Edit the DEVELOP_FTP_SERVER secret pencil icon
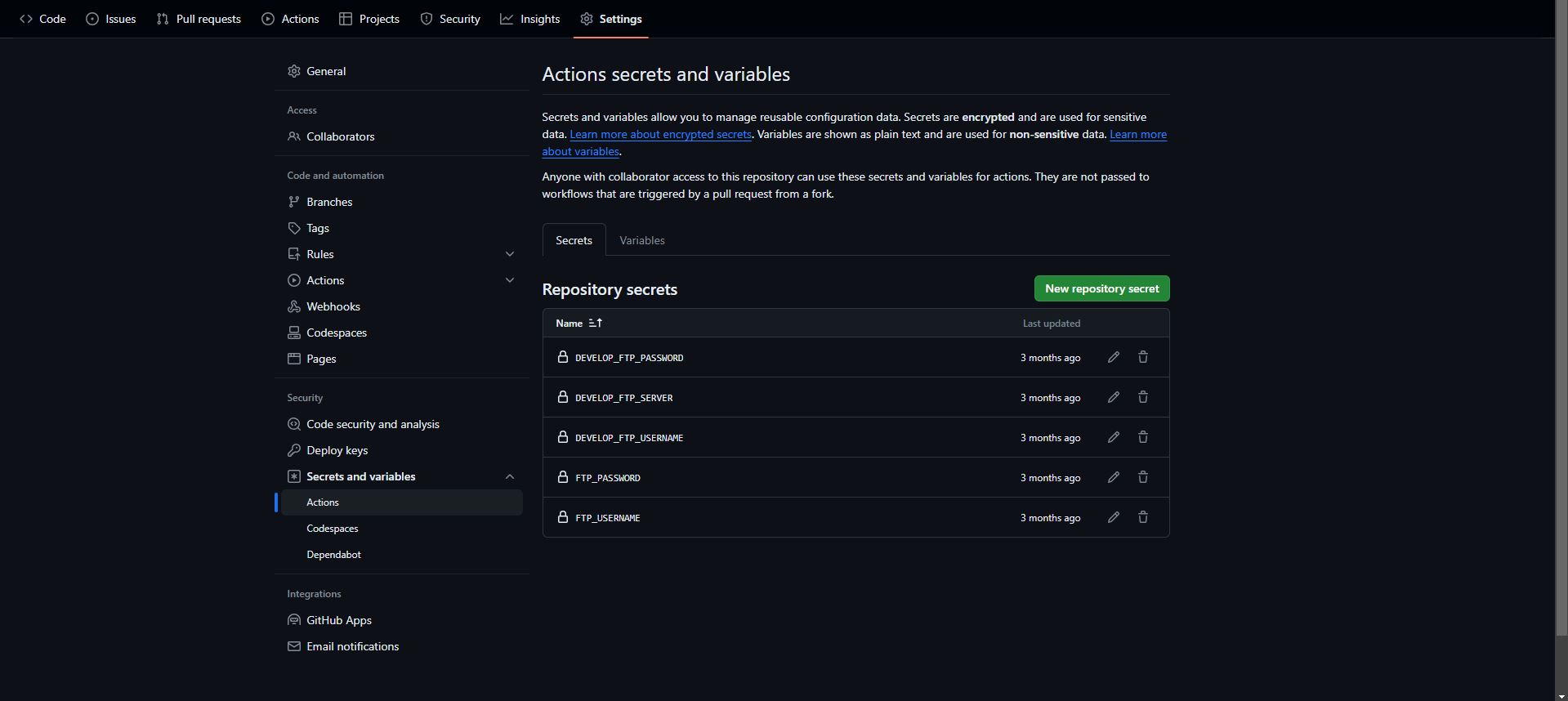The image size is (1568, 701). 1113,397
